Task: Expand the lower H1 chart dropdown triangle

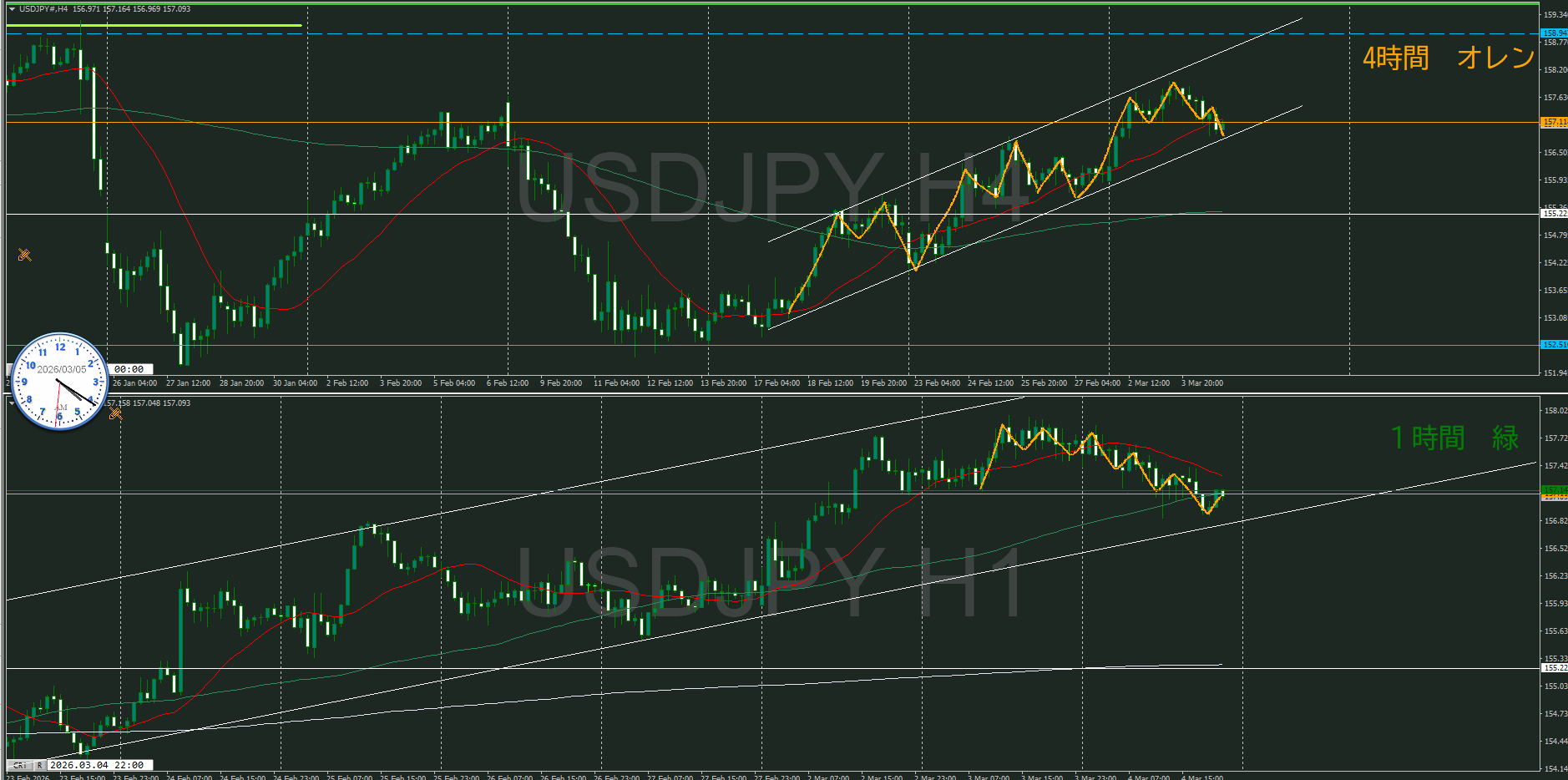Action: click(x=11, y=403)
